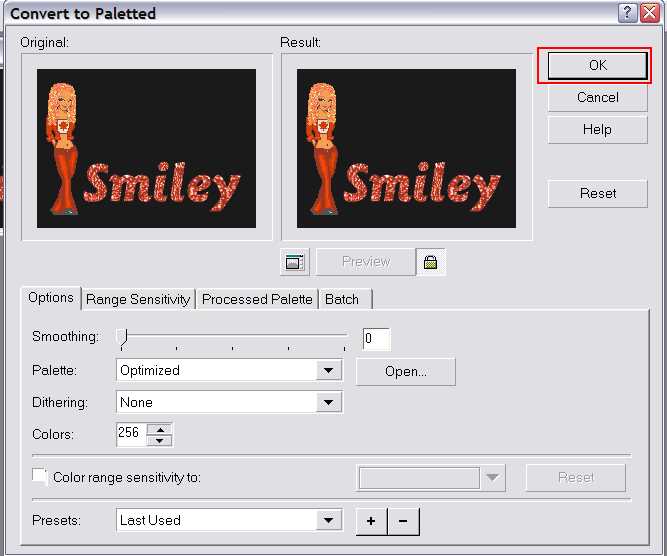Click the Smoothing value input field
This screenshot has width=667, height=556.
pos(376,339)
